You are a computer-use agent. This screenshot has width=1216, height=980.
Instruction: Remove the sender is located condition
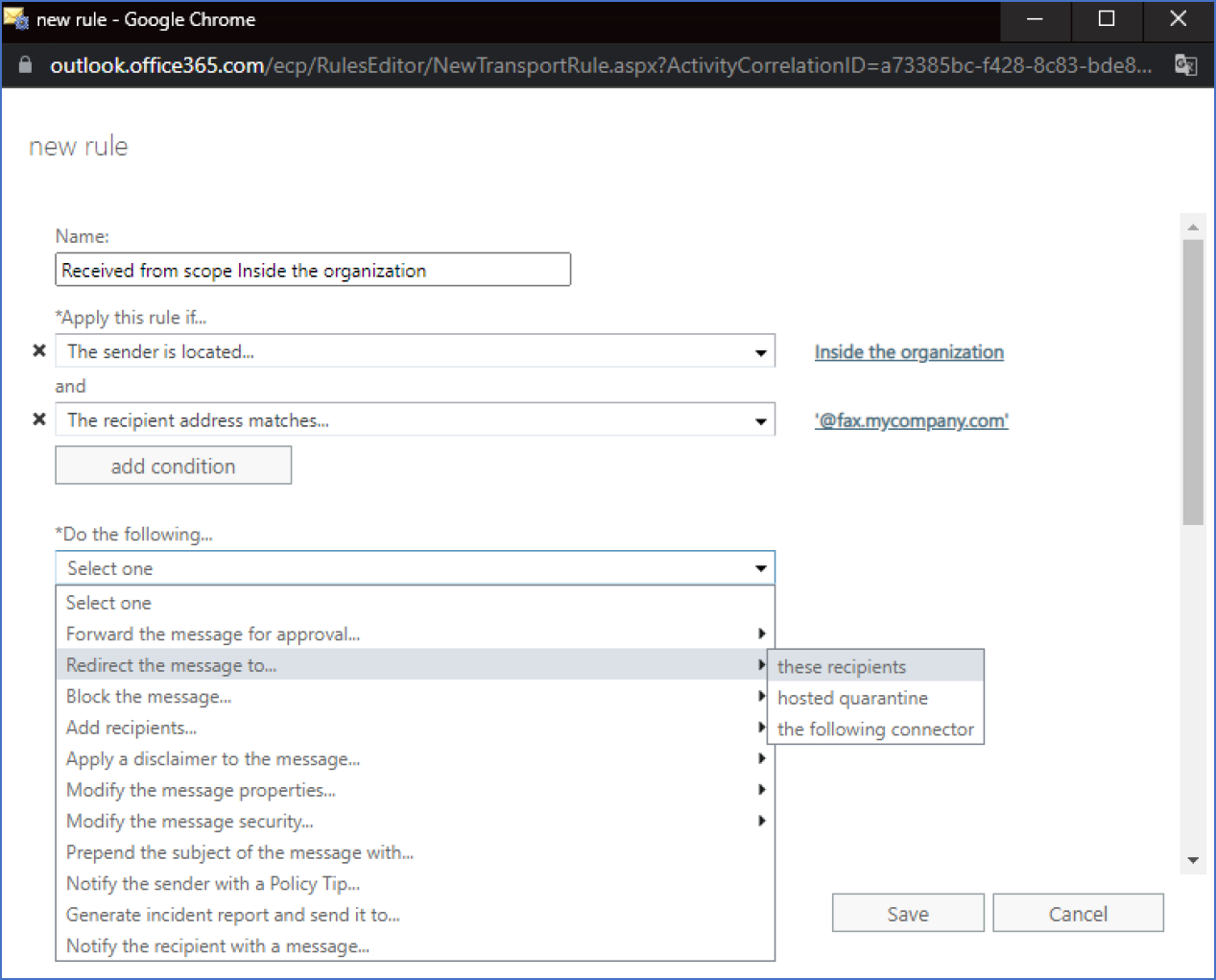point(39,350)
